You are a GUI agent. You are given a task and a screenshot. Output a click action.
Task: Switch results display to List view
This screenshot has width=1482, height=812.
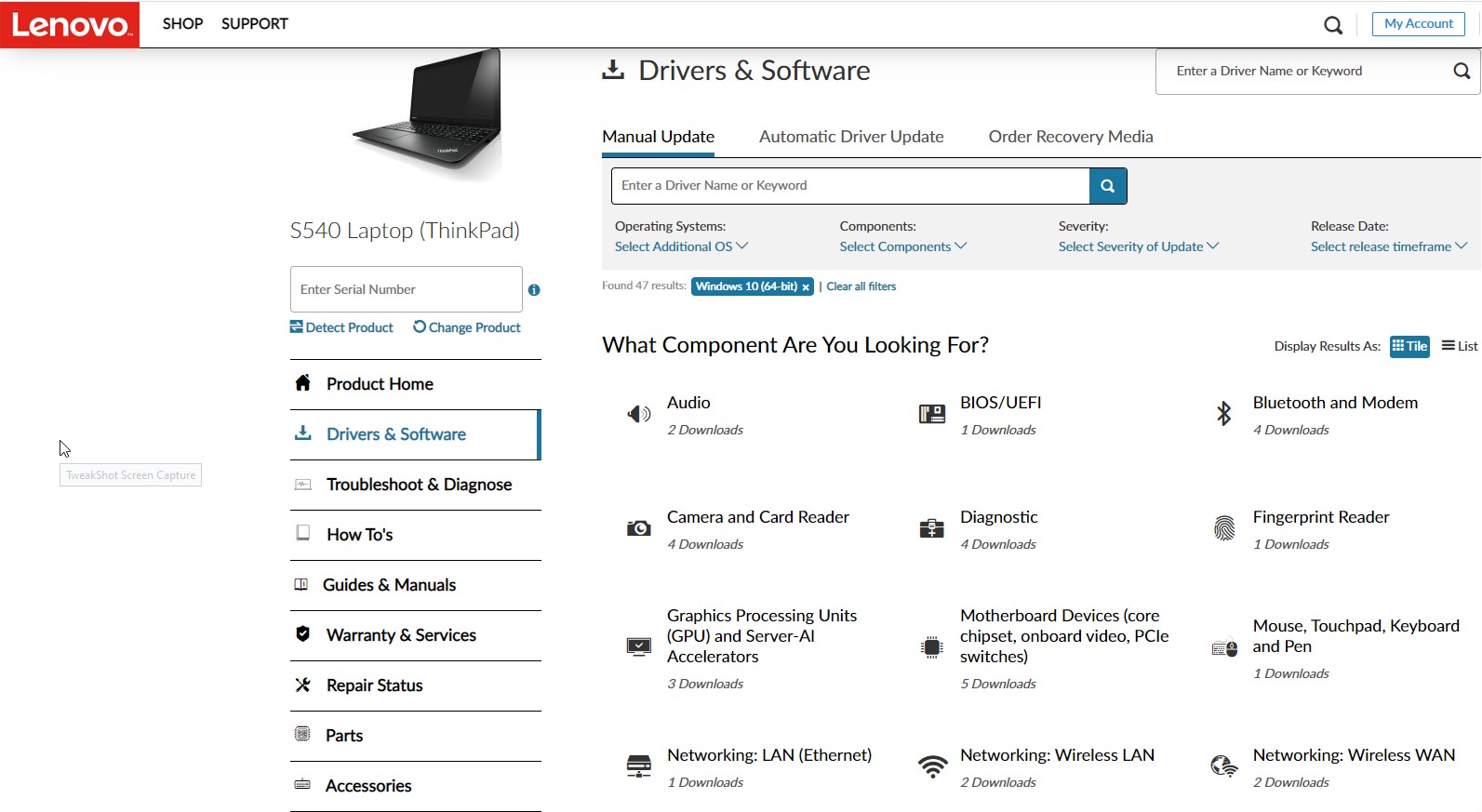(x=1460, y=346)
